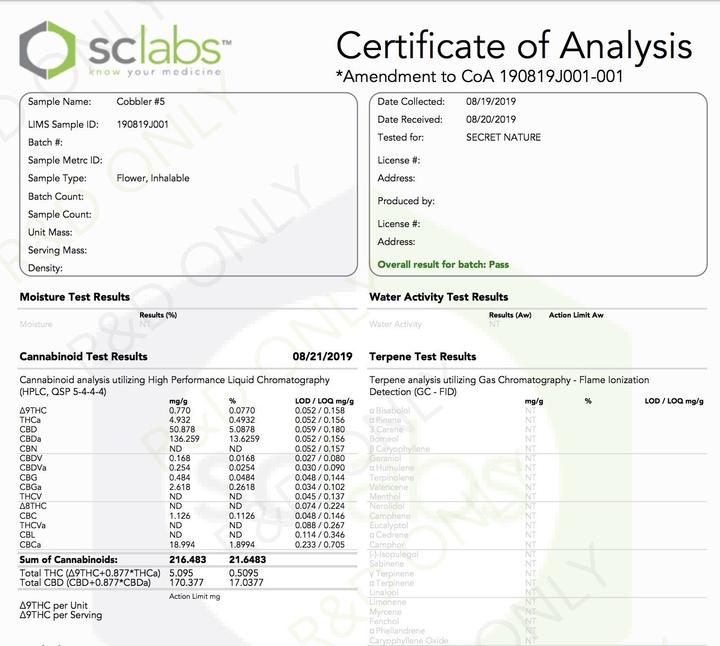Click 'Results (%)' moisture column header
This screenshot has height=646, width=720.
(x=158, y=315)
